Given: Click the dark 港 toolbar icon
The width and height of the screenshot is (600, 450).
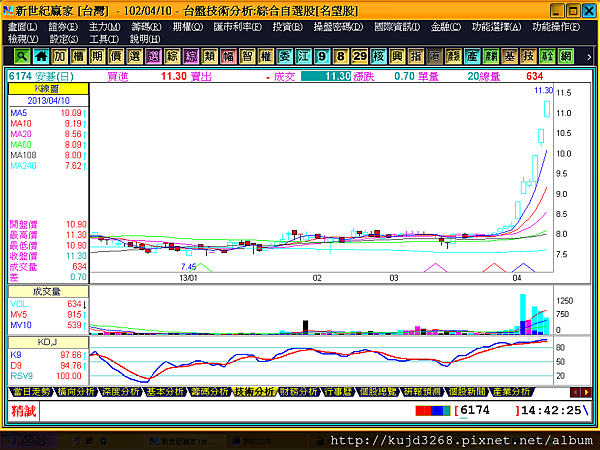Looking at the screenshot, I should click(434, 57).
